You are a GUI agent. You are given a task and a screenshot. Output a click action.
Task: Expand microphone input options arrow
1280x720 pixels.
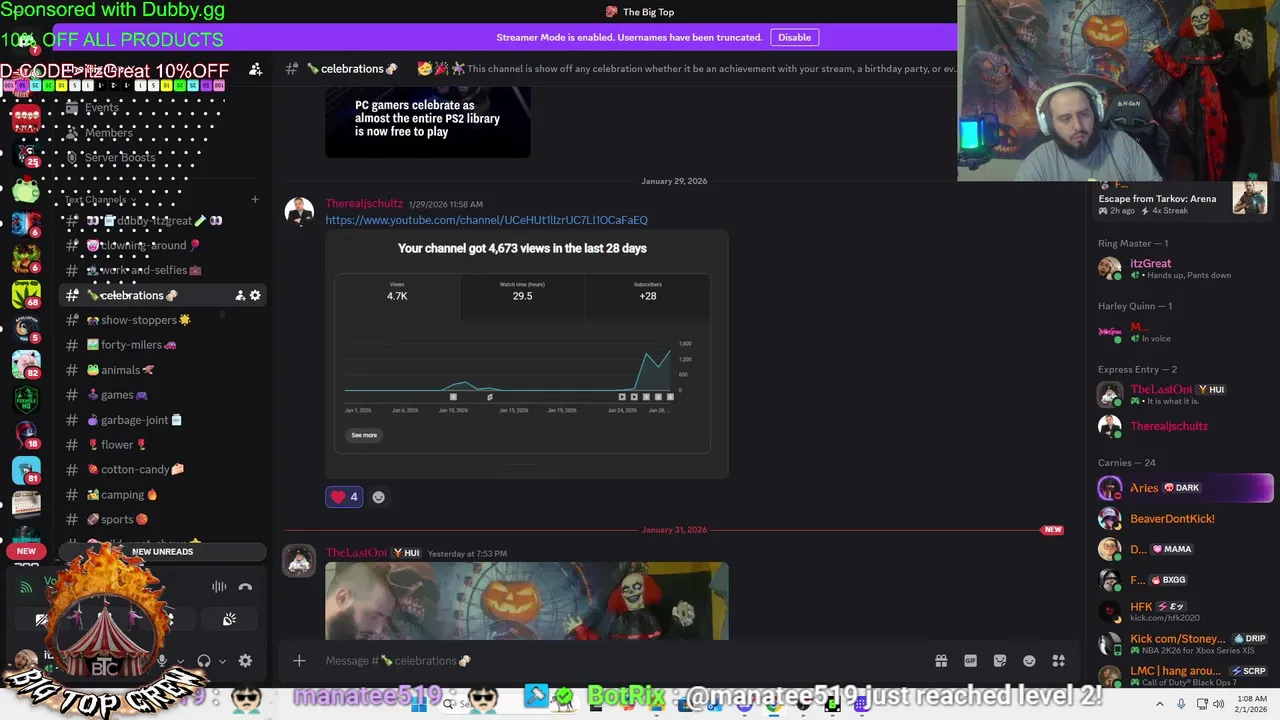[180, 661]
